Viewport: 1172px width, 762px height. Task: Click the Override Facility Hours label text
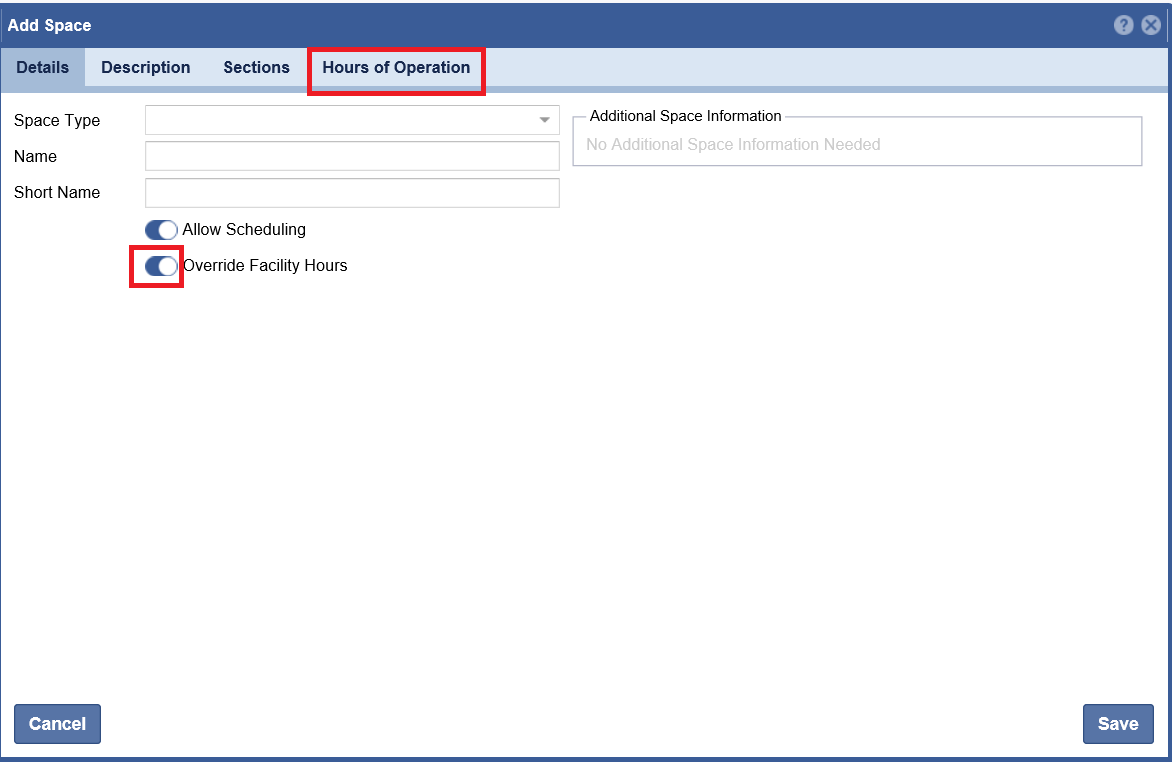point(265,266)
